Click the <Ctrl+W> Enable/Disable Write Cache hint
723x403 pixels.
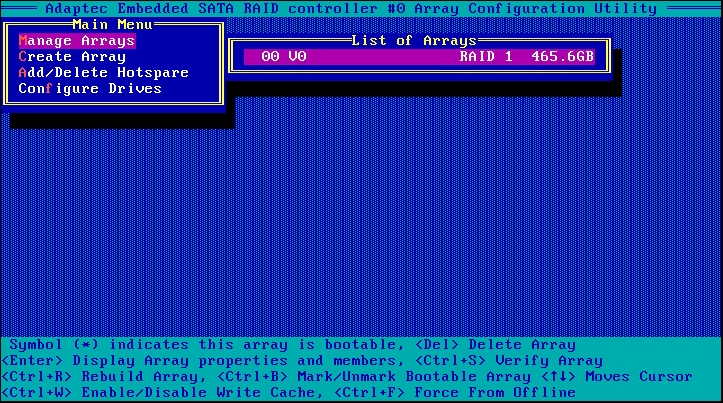(162, 392)
